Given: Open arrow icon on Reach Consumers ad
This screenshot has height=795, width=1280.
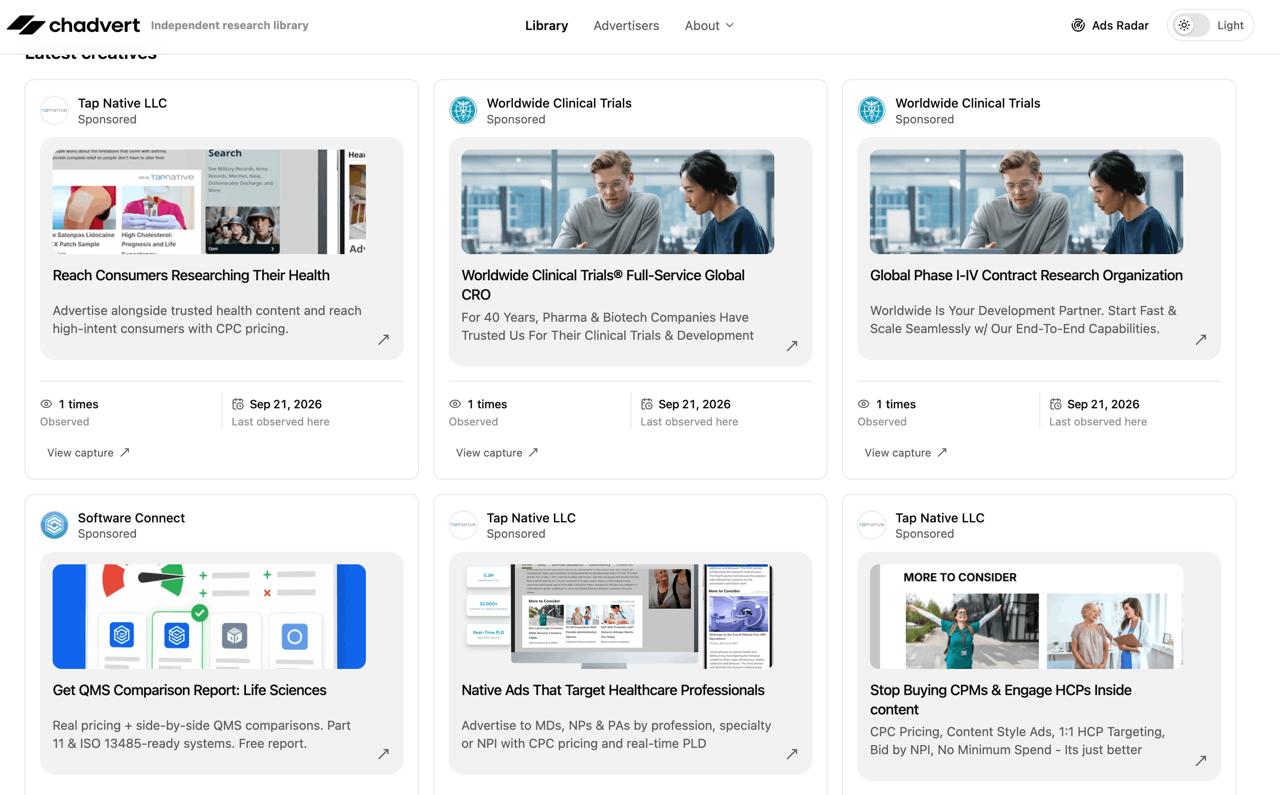Looking at the screenshot, I should (383, 340).
